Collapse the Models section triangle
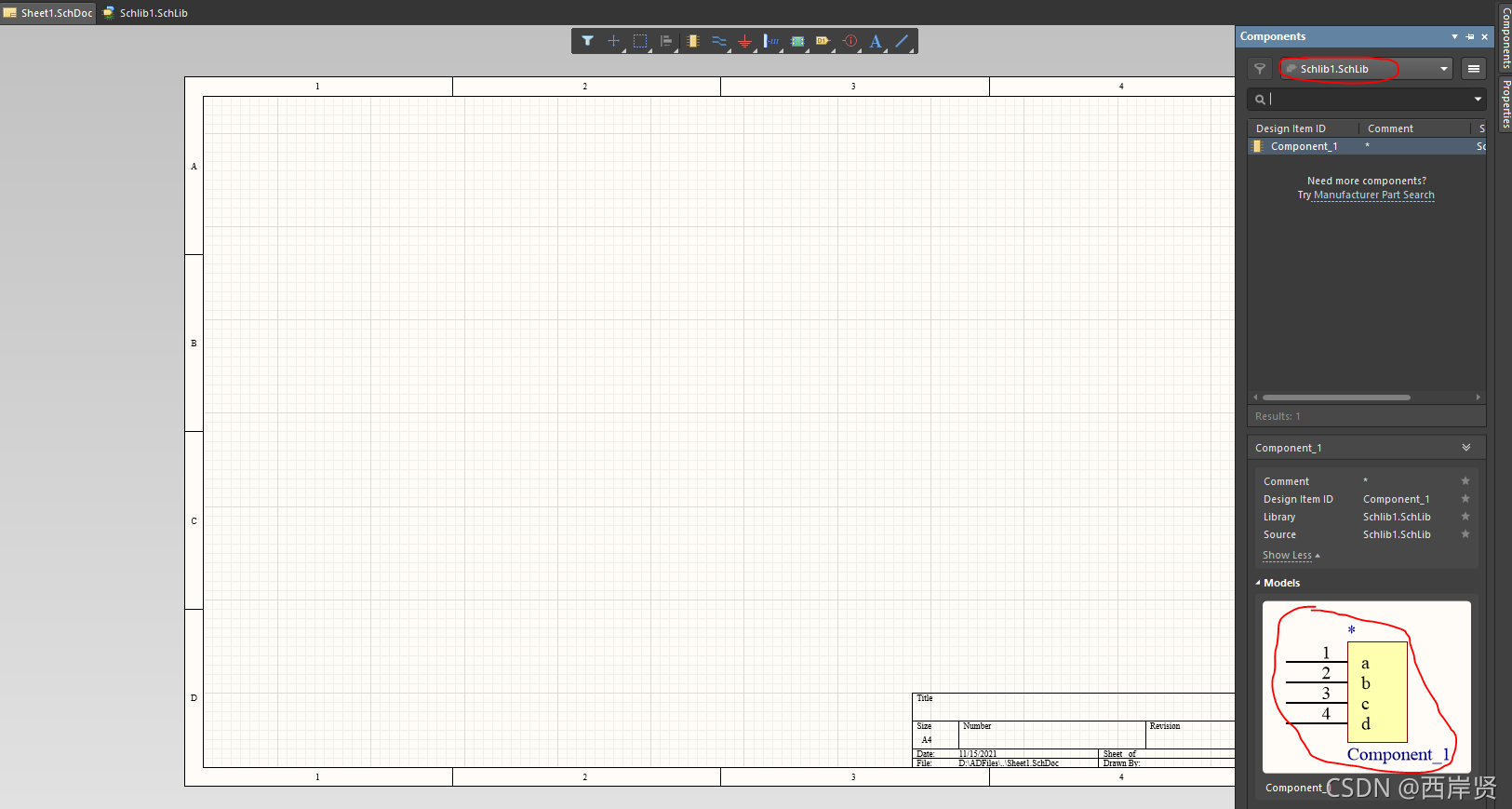The height and width of the screenshot is (809, 1512). [1258, 583]
